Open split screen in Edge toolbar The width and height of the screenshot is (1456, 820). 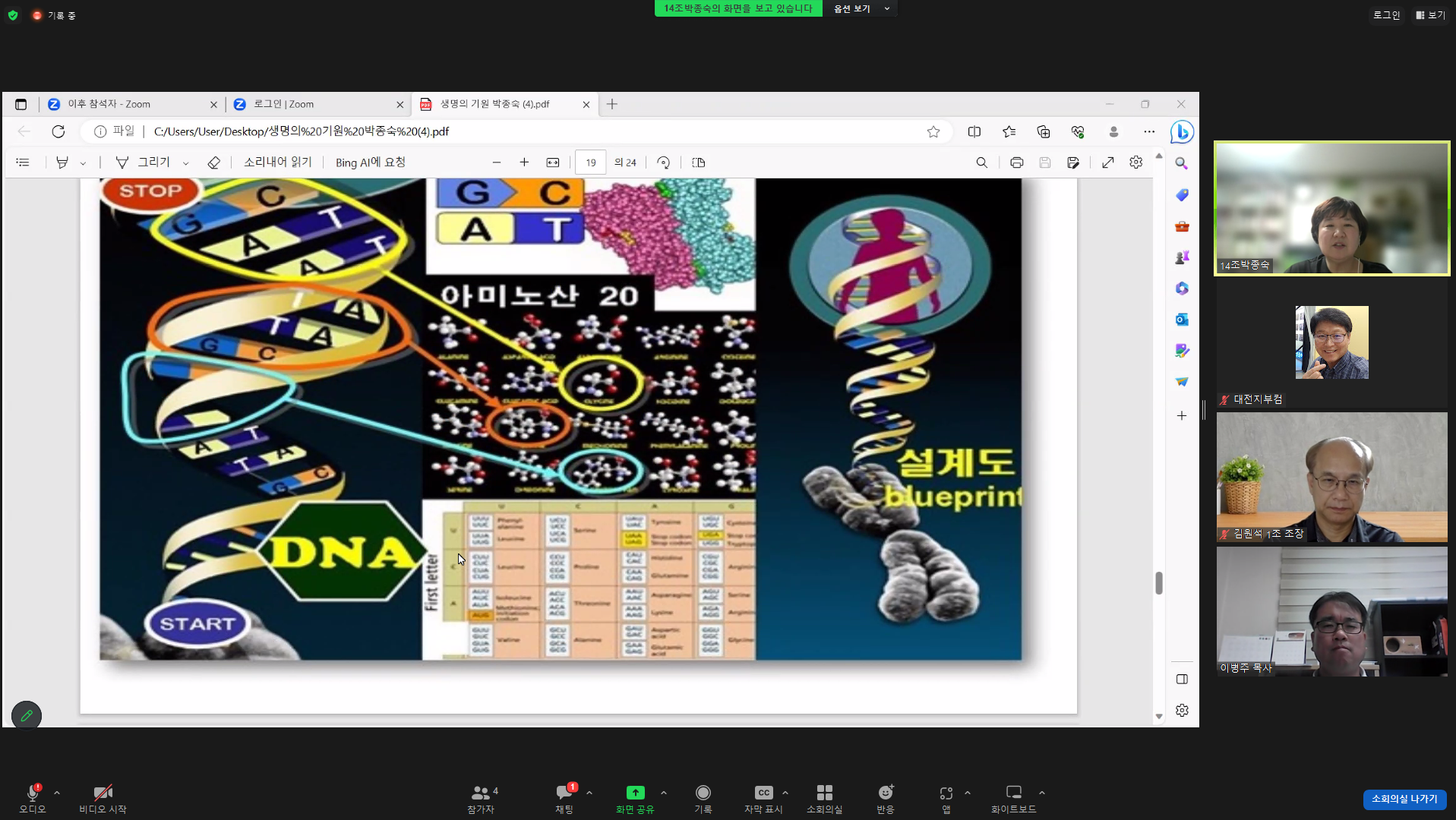(x=974, y=131)
